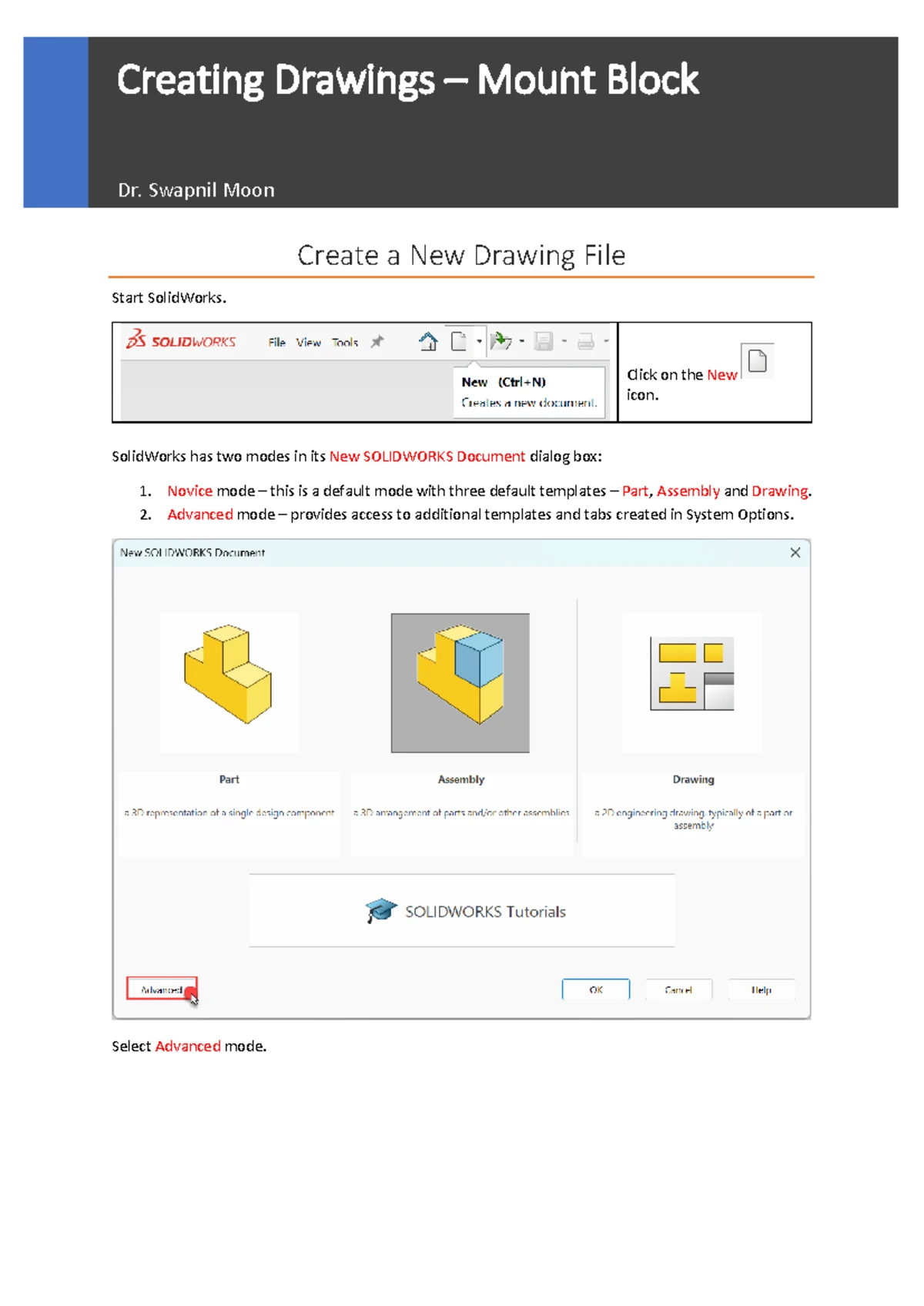This screenshot has height=1306, width=924.
Task: Click the red word "Novice"
Action: [189, 491]
